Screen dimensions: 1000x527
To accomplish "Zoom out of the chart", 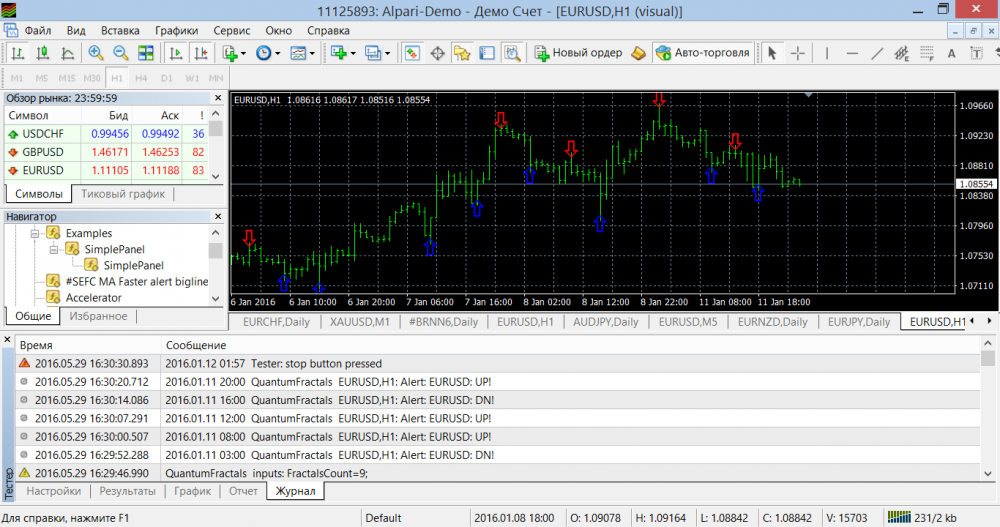I will (x=121, y=53).
